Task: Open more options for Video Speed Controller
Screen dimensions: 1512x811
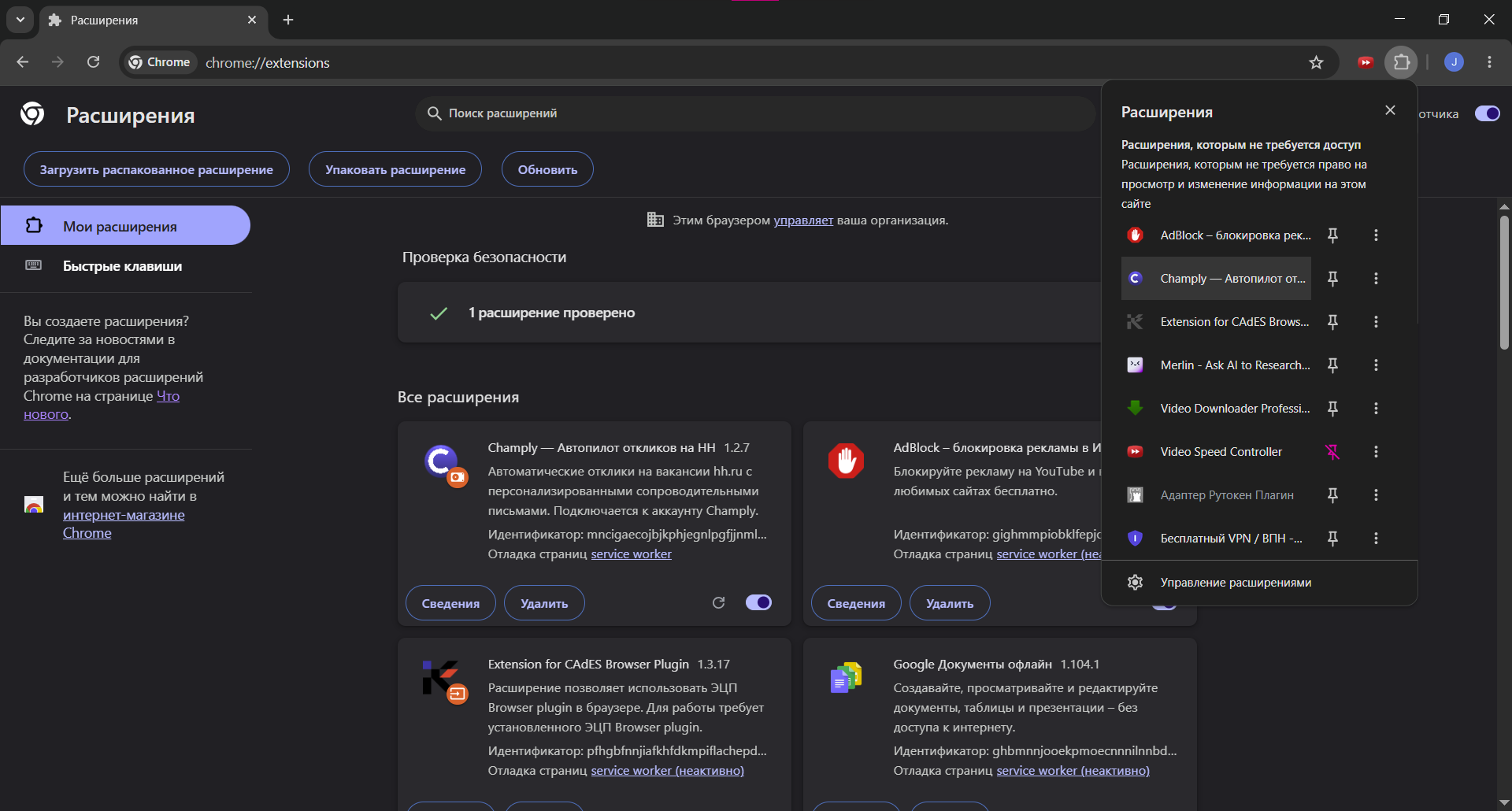Action: pos(1376,452)
